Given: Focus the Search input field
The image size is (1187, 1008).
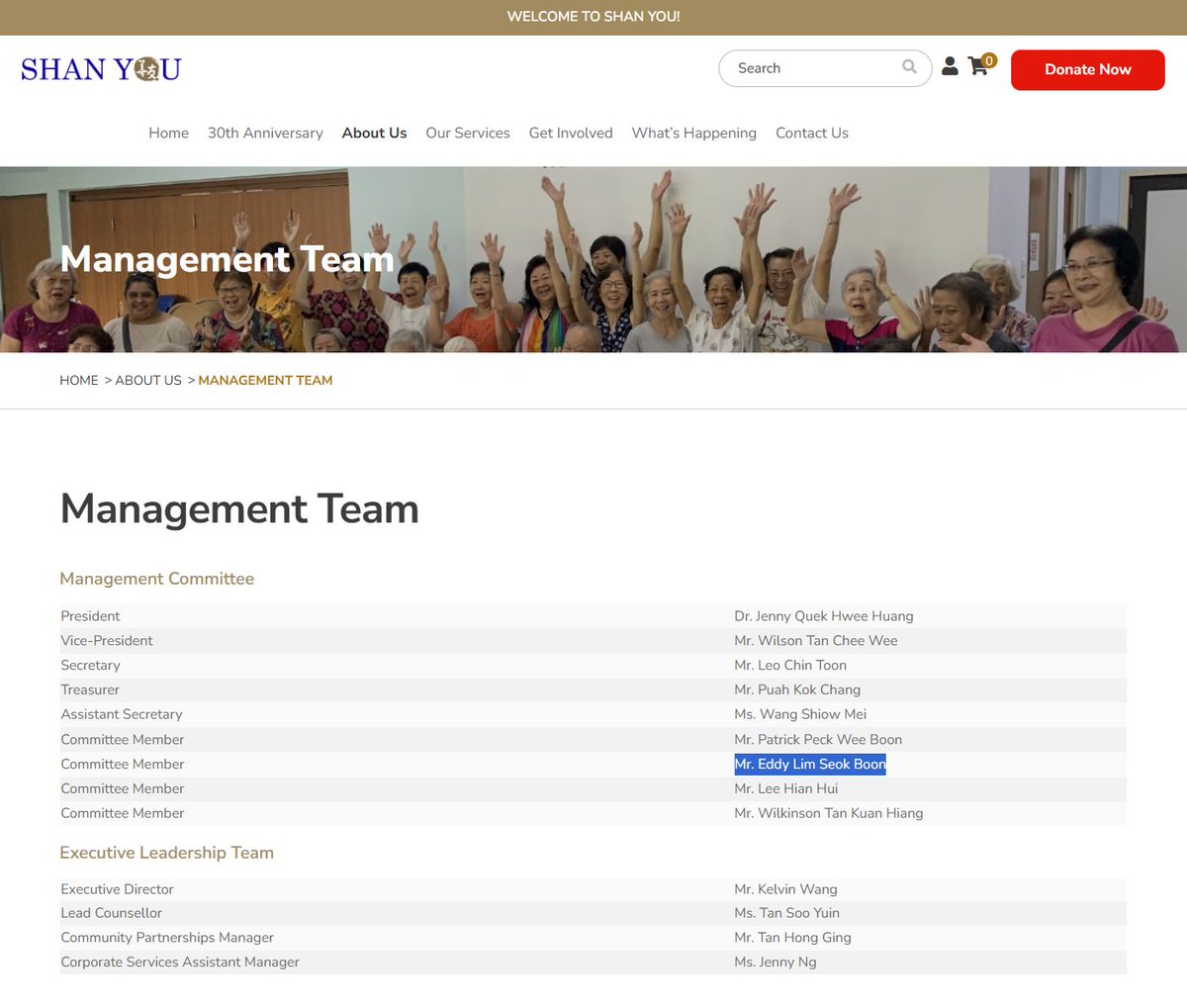Looking at the screenshot, I should click(825, 68).
